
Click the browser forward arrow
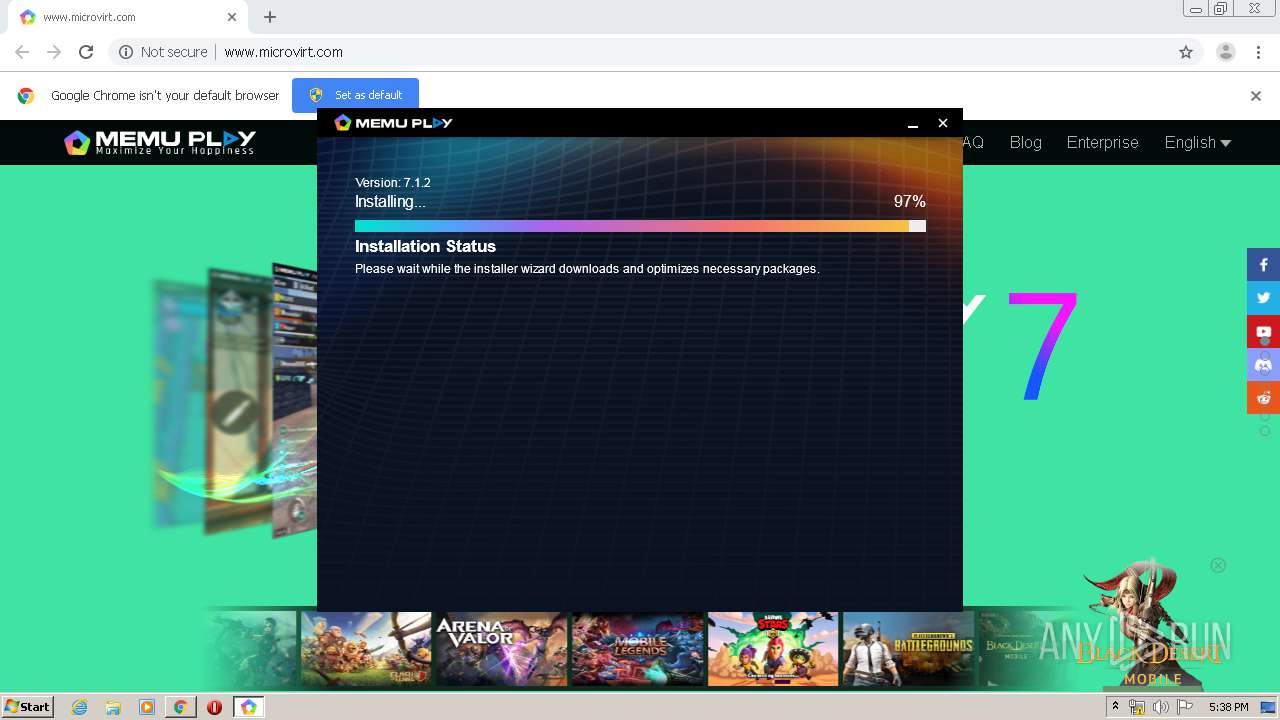(54, 52)
